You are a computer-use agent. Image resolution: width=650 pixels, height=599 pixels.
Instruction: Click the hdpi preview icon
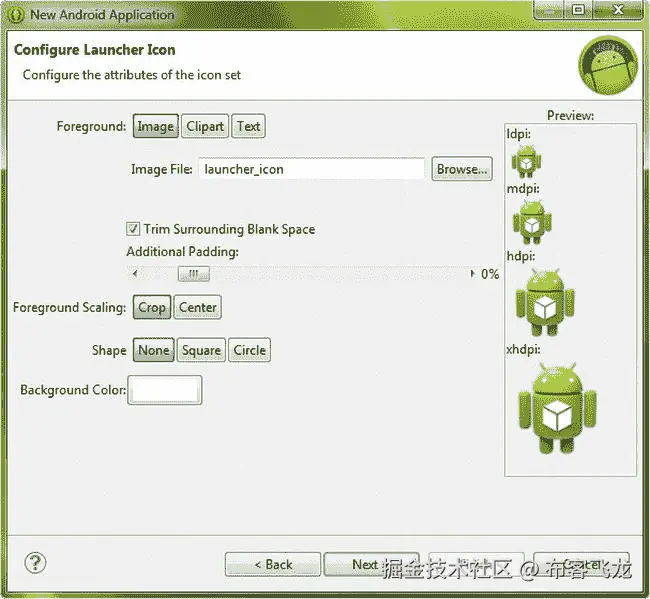pyautogui.click(x=545, y=302)
